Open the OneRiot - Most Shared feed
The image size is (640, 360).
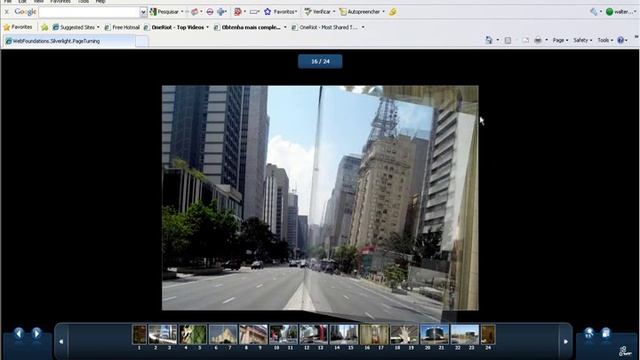point(324,27)
